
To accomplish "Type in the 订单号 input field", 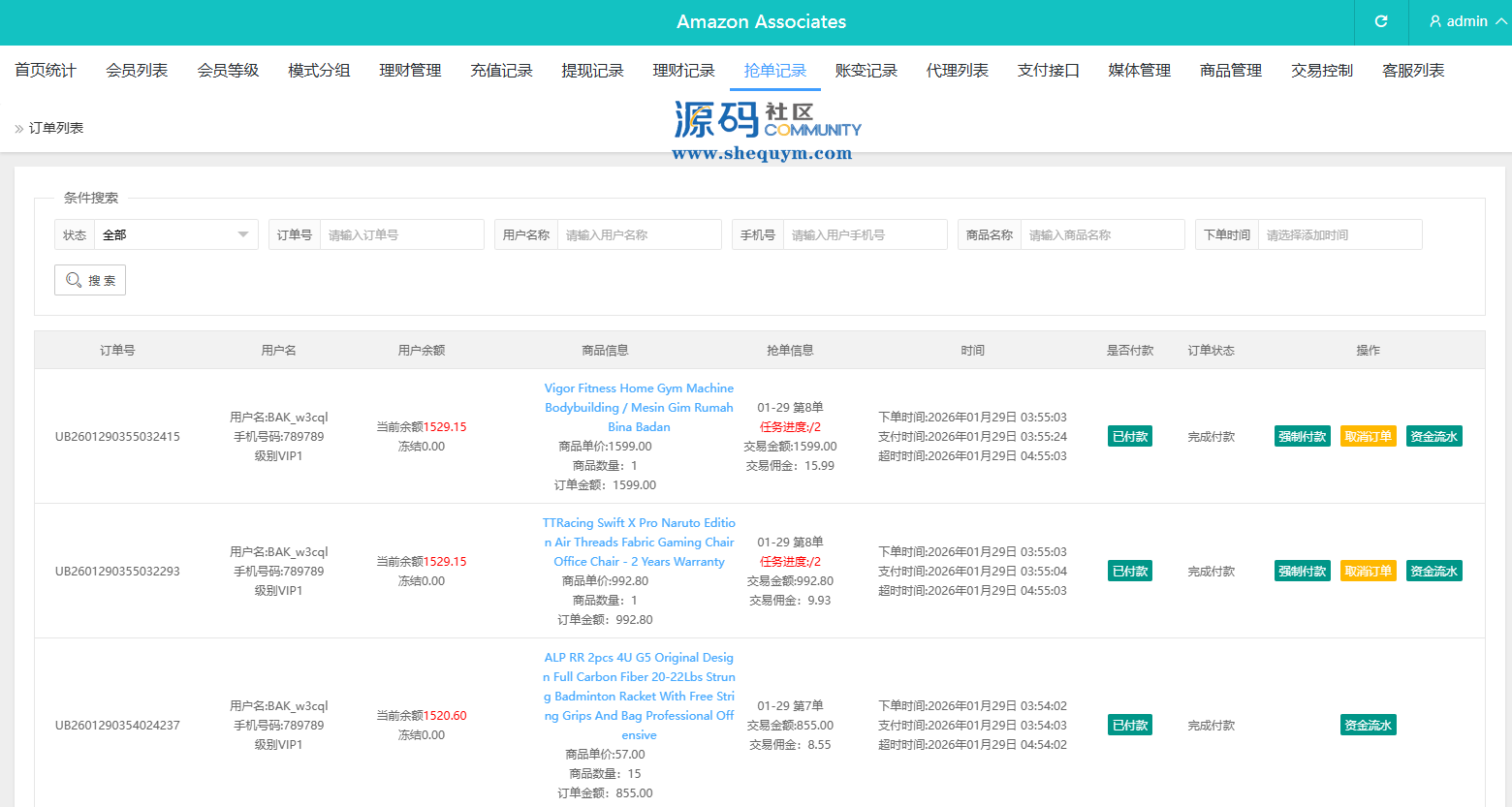I will coord(401,234).
